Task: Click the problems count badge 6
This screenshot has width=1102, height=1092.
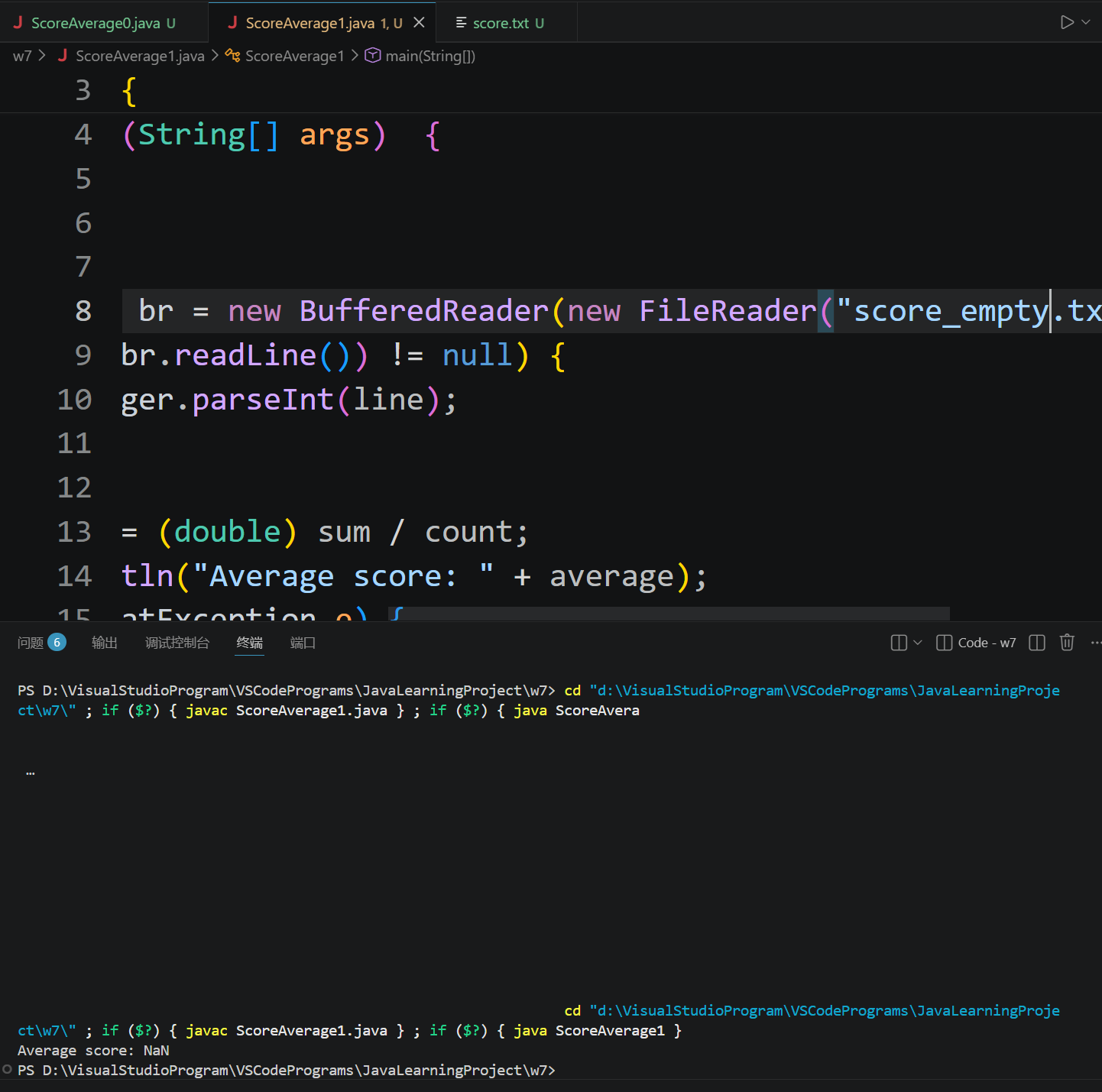Action: [57, 642]
